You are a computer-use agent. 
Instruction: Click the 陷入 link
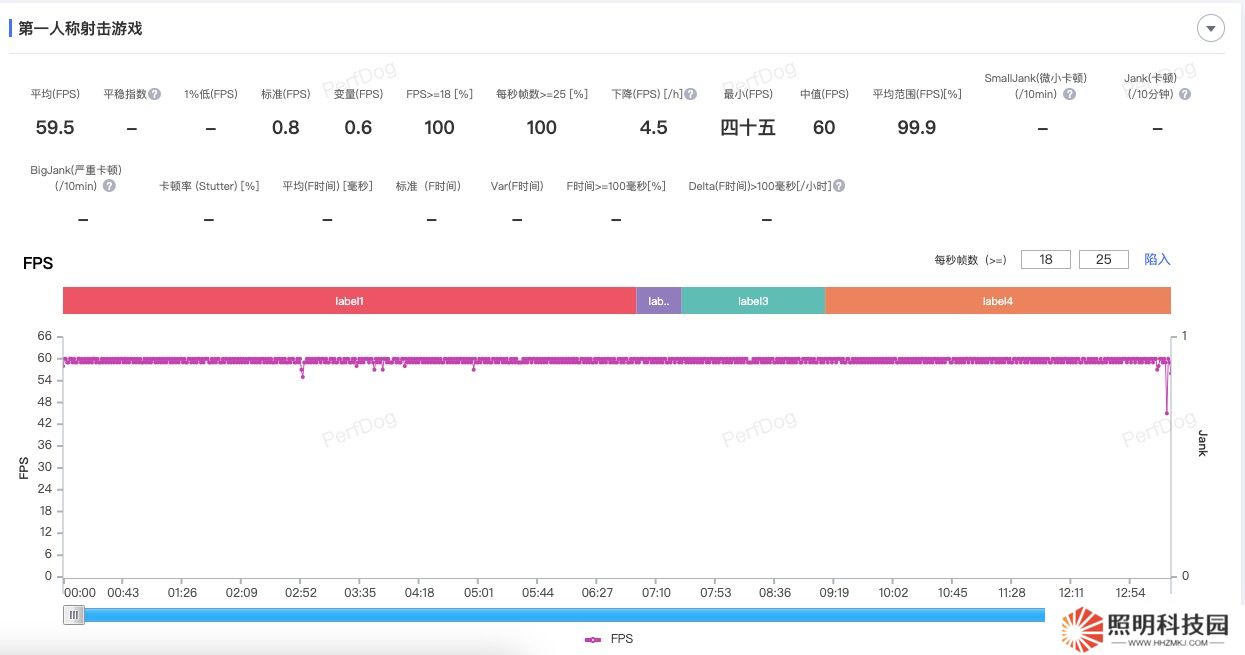[x=1157, y=259]
